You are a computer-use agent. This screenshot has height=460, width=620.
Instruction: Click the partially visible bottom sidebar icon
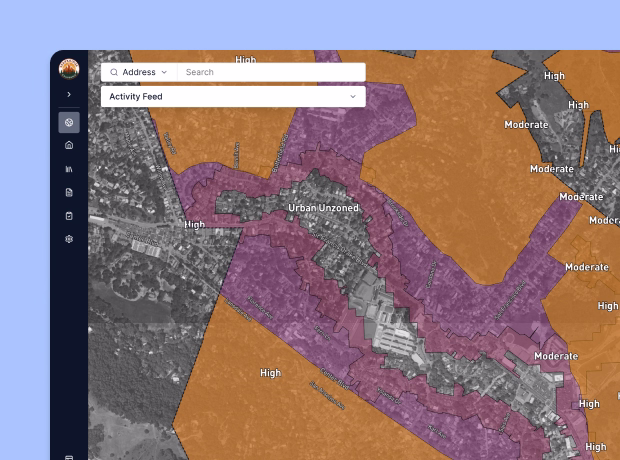69,457
